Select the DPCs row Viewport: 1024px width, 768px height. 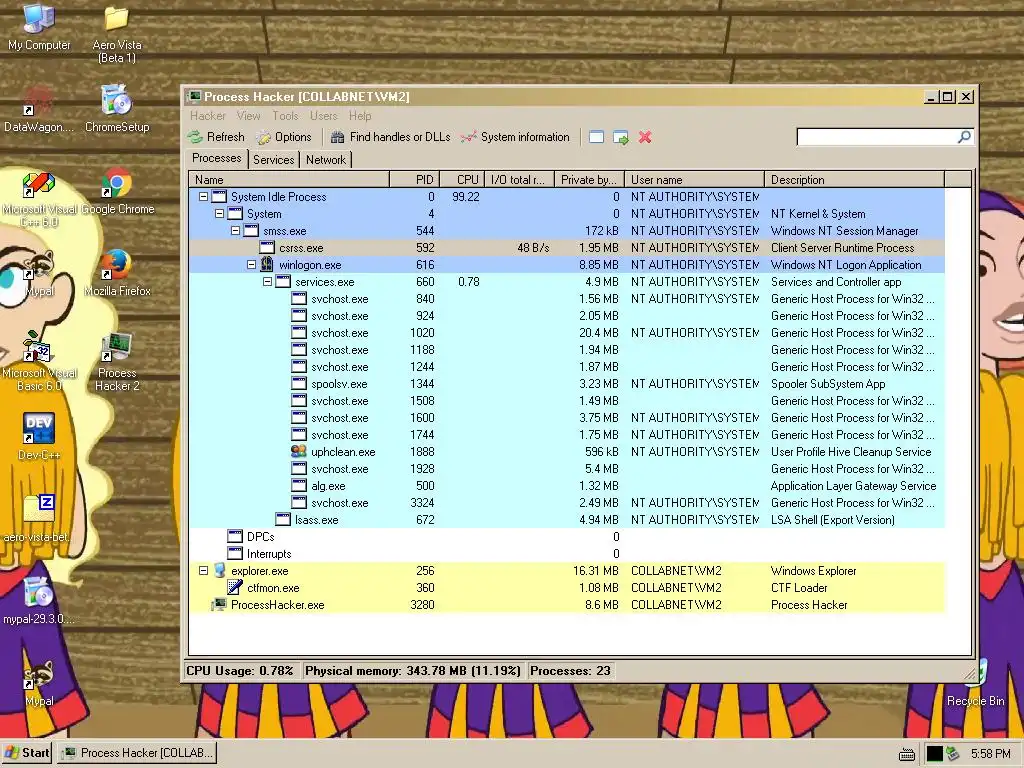click(x=567, y=537)
